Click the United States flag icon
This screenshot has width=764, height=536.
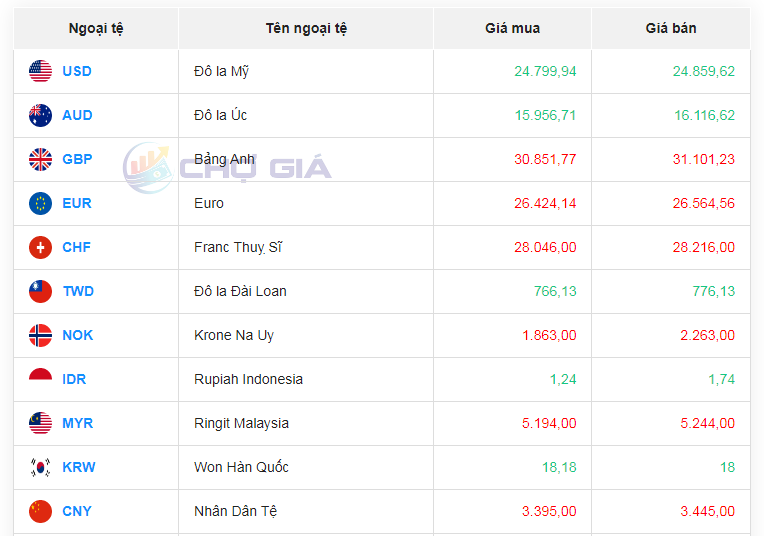(x=40, y=71)
